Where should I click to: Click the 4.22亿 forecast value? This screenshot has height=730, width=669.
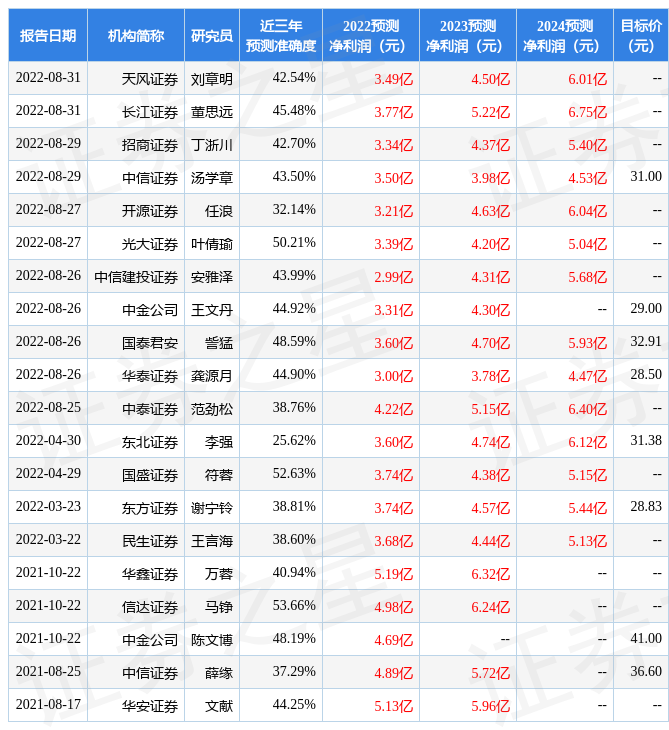tap(394, 409)
